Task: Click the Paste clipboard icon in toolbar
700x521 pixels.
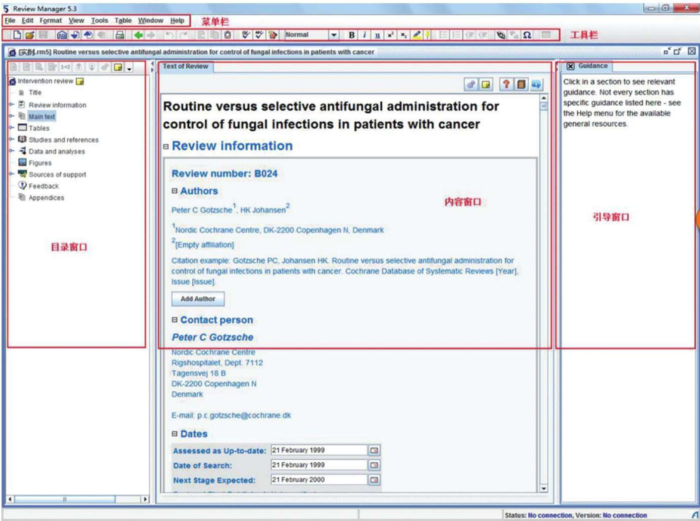Action: pos(228,35)
